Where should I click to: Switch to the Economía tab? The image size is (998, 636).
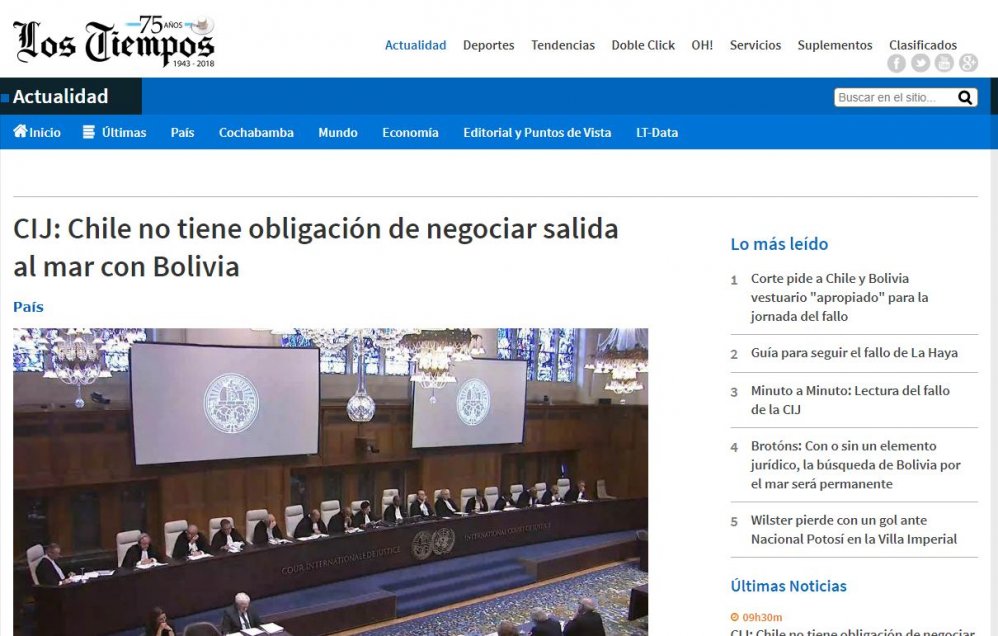pos(410,133)
